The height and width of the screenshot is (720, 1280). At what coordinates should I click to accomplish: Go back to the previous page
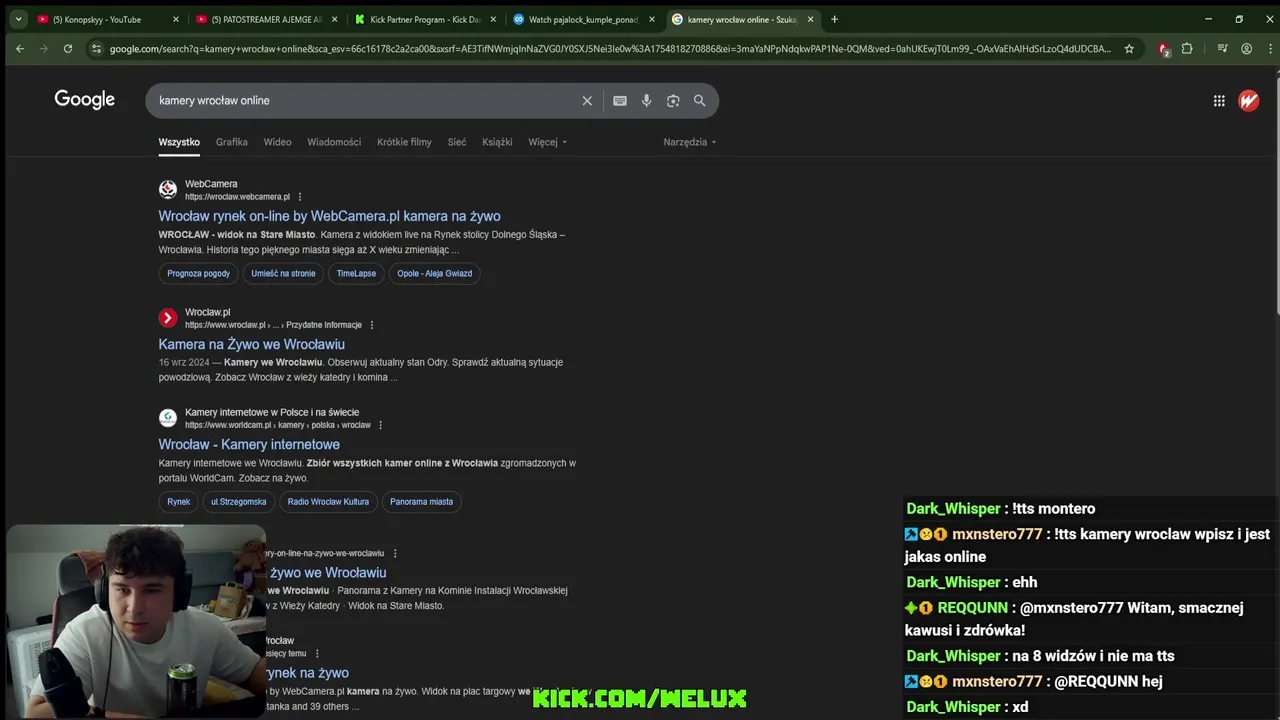pos(19,48)
